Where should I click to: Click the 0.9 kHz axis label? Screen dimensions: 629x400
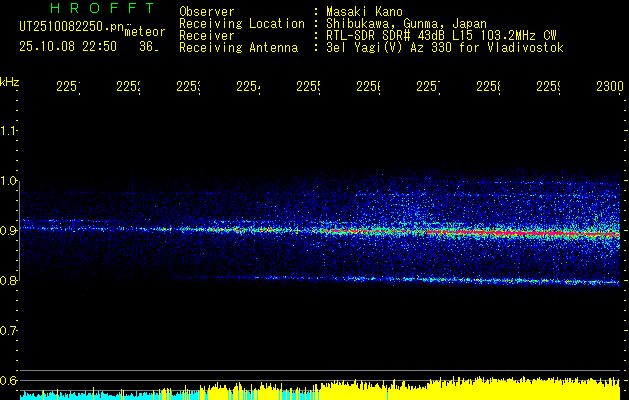pyautogui.click(x=8, y=230)
